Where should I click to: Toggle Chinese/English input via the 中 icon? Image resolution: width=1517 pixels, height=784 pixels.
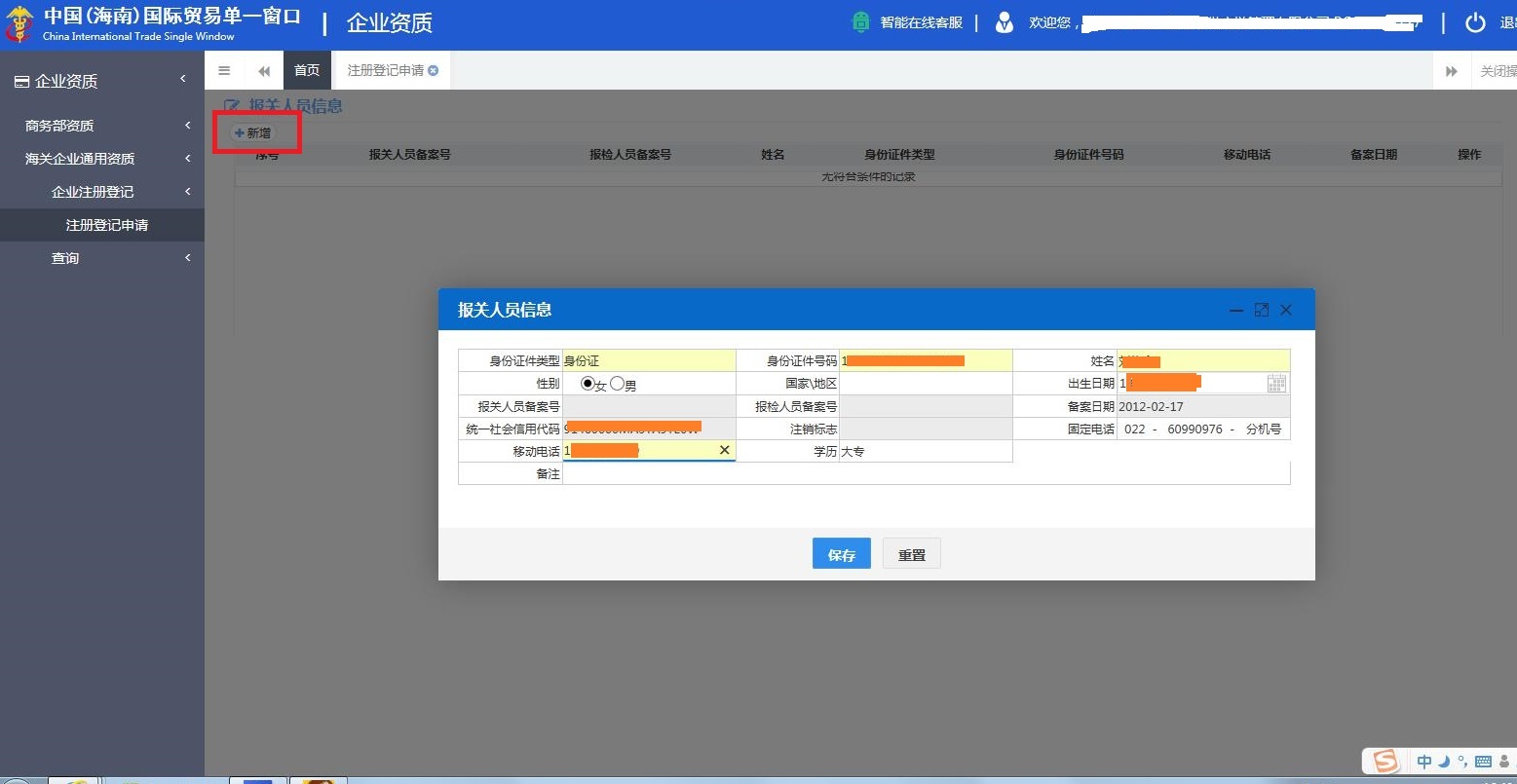pyautogui.click(x=1423, y=761)
